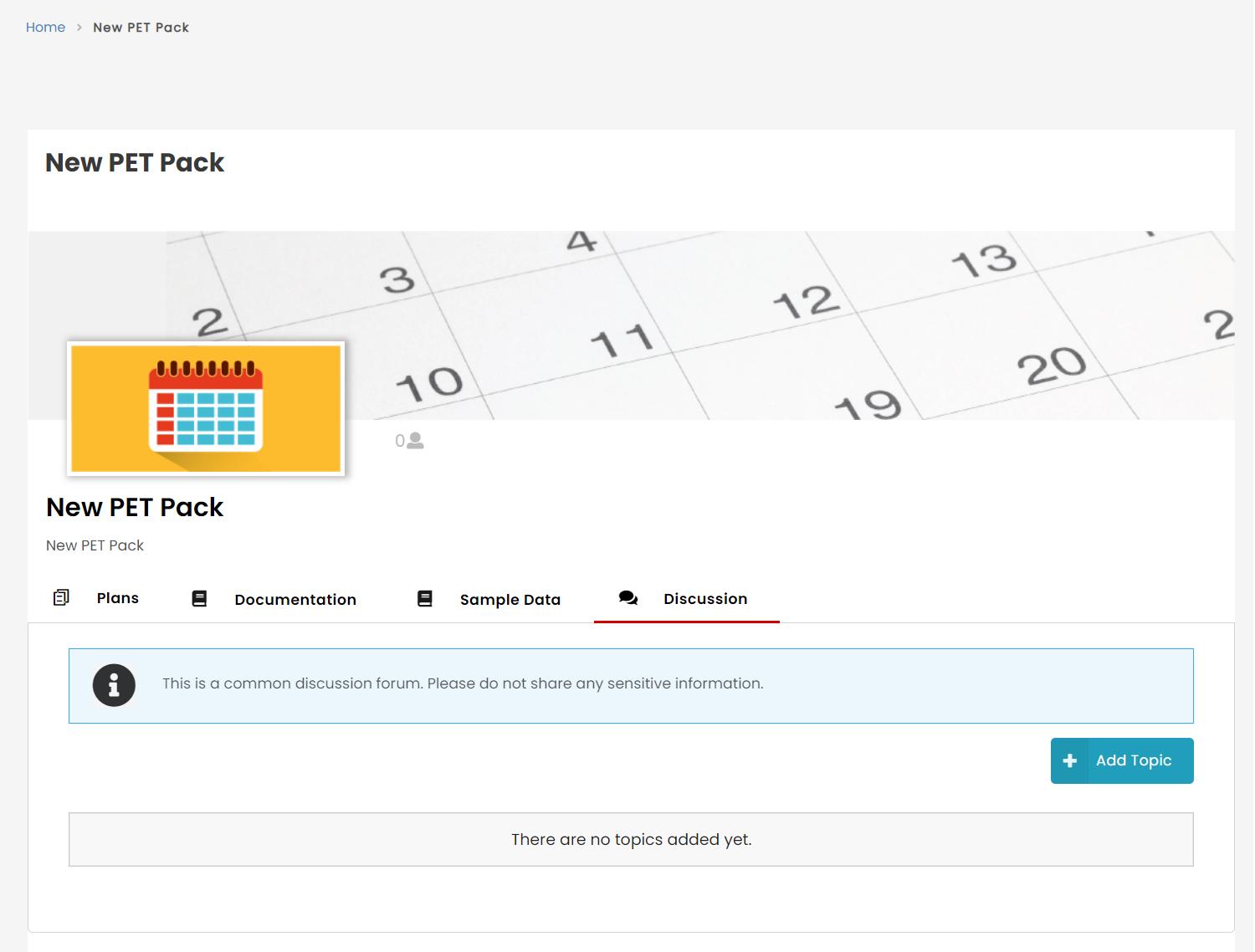Click the Sample Data book icon
Viewport: 1255px width, 952px height.
(x=425, y=599)
